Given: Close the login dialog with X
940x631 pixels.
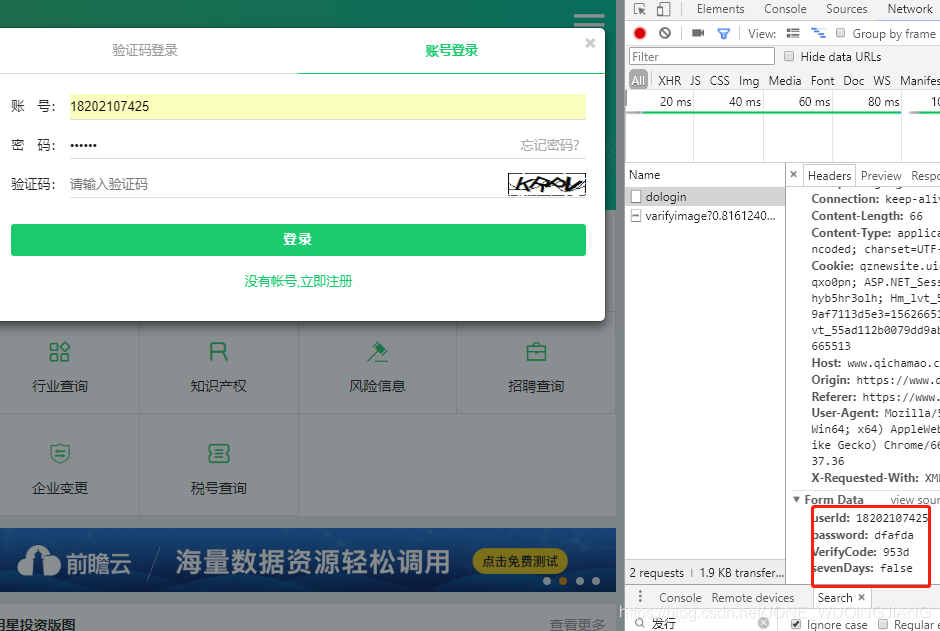Looking at the screenshot, I should click(x=590, y=43).
